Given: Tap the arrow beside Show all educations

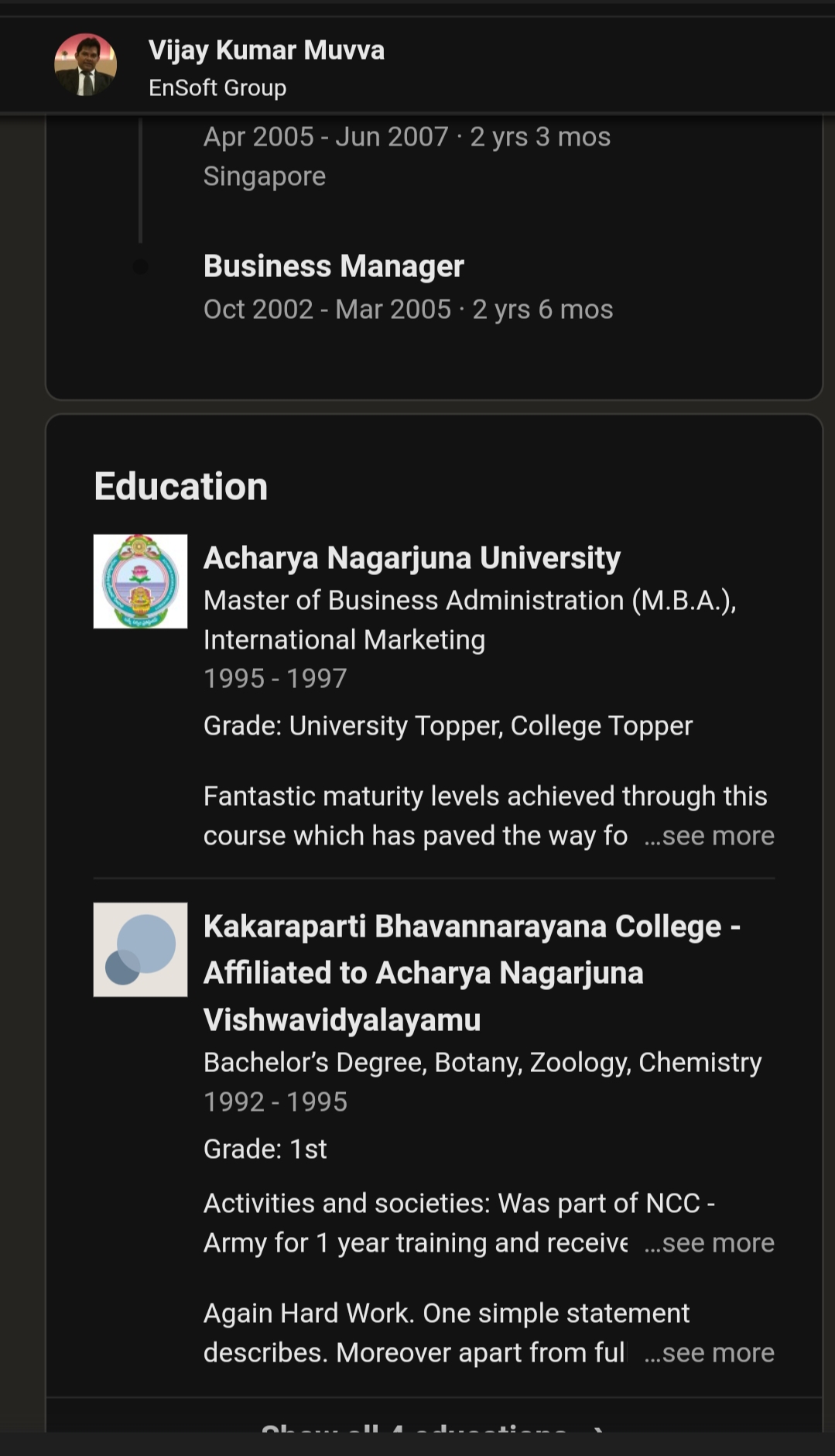Looking at the screenshot, I should (597, 1429).
